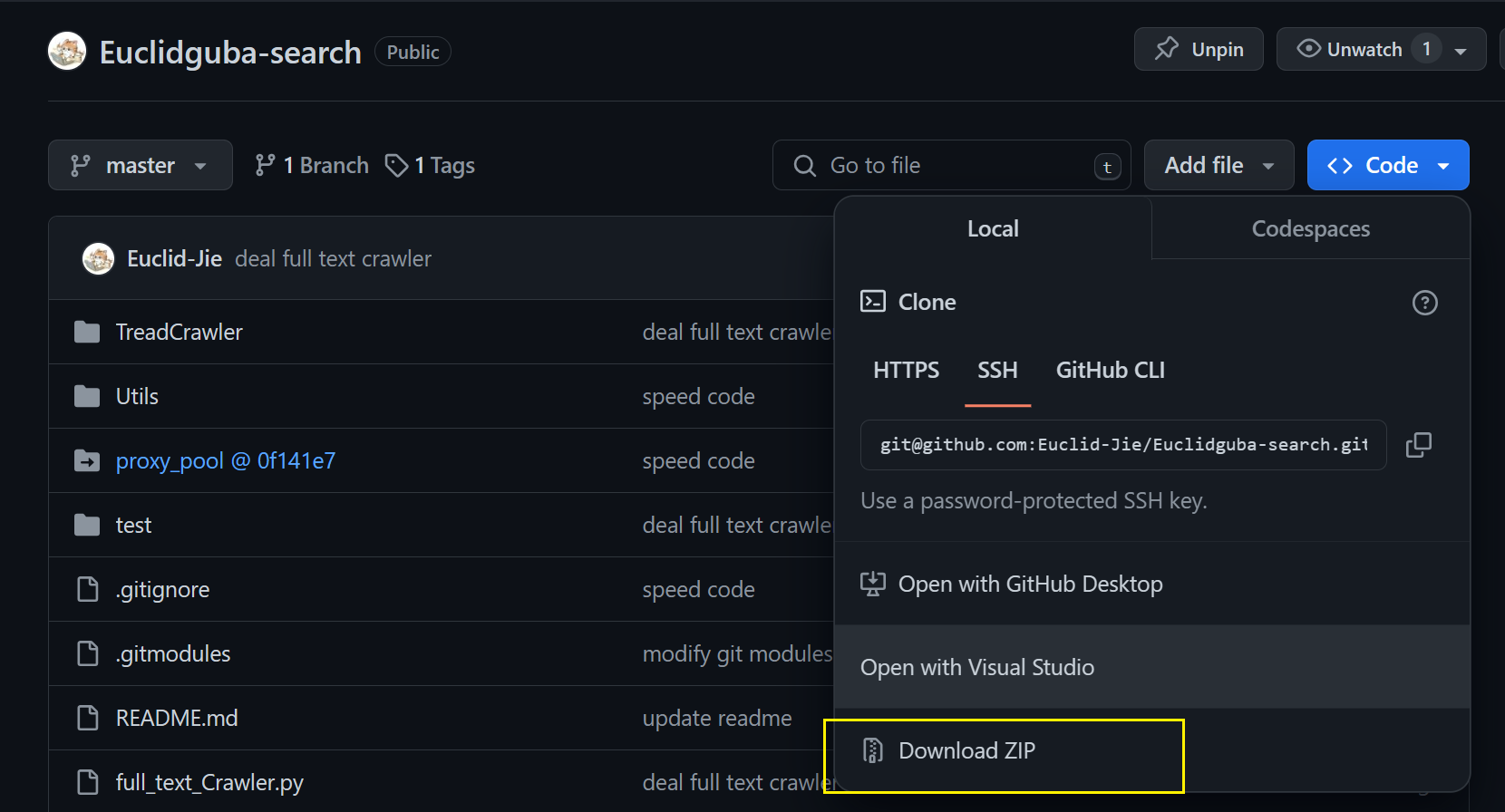Click Download ZIP option
Screen dimensions: 1505x812
pyautogui.click(x=1151, y=750)
